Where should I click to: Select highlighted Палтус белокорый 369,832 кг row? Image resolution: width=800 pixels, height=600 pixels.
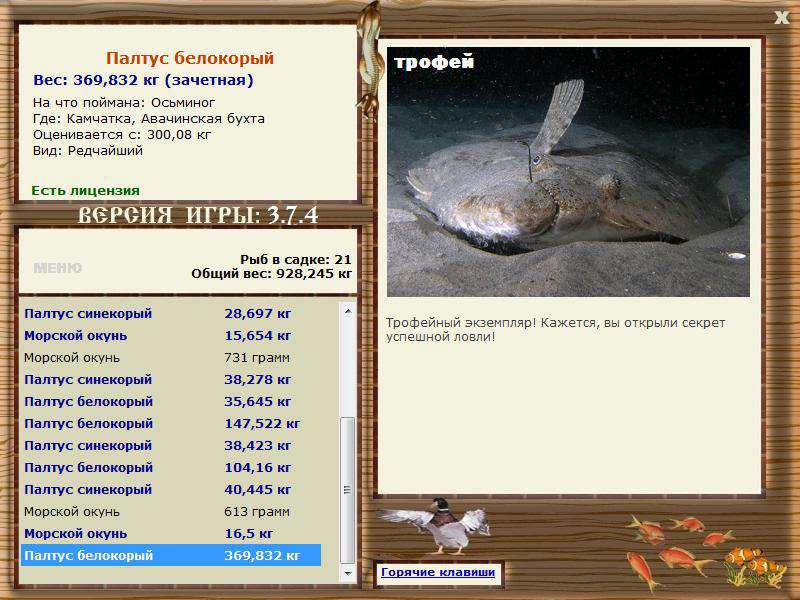(170, 555)
